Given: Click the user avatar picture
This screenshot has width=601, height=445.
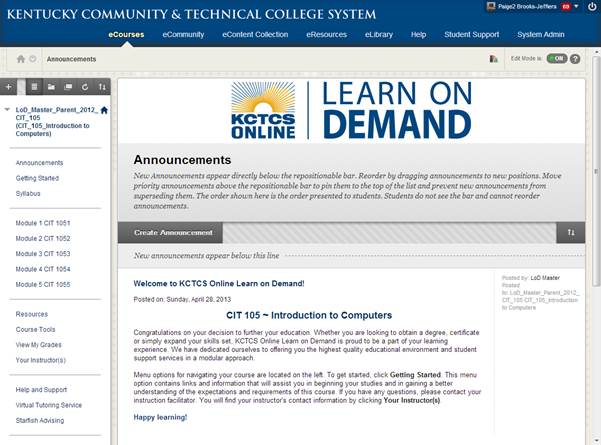Looking at the screenshot, I should 491,7.
